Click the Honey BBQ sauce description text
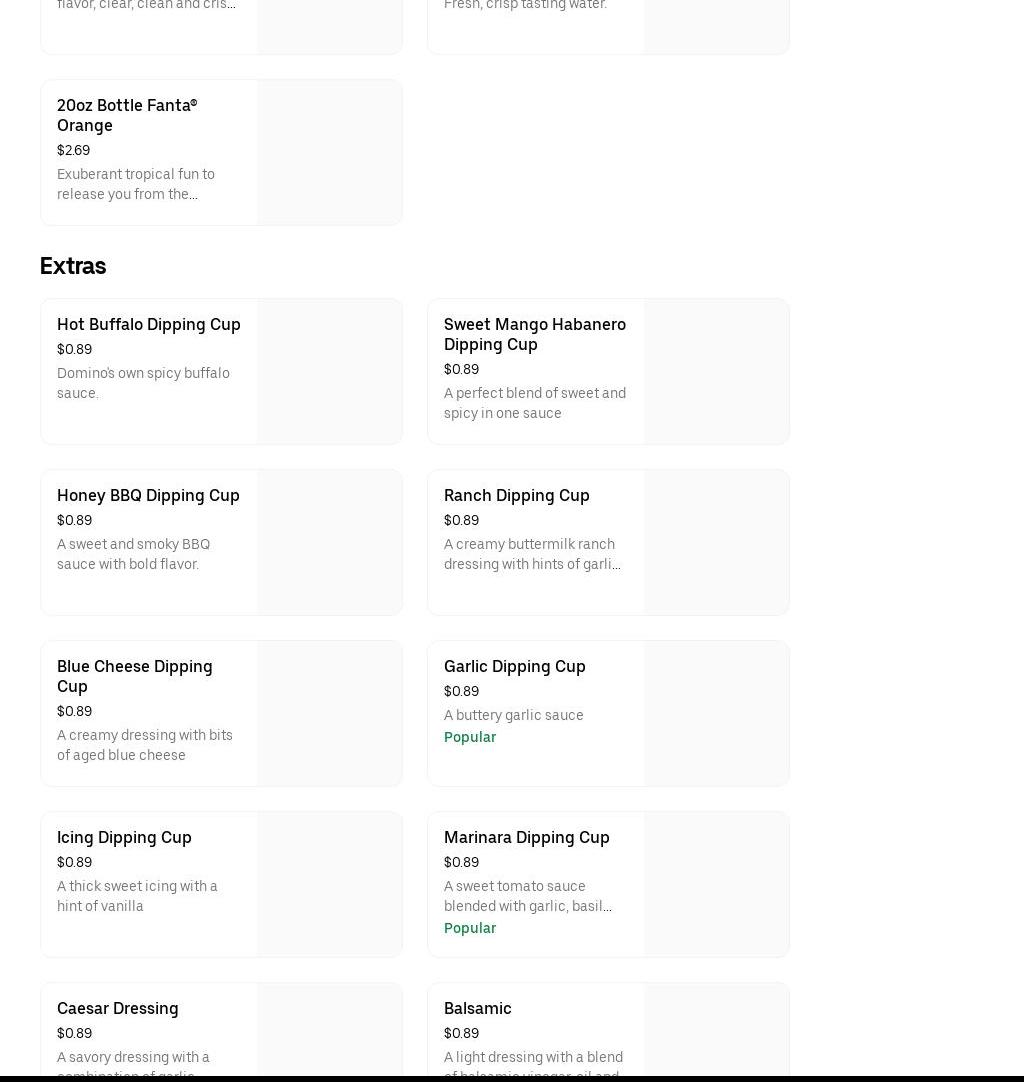This screenshot has width=1024, height=1082. point(133,554)
